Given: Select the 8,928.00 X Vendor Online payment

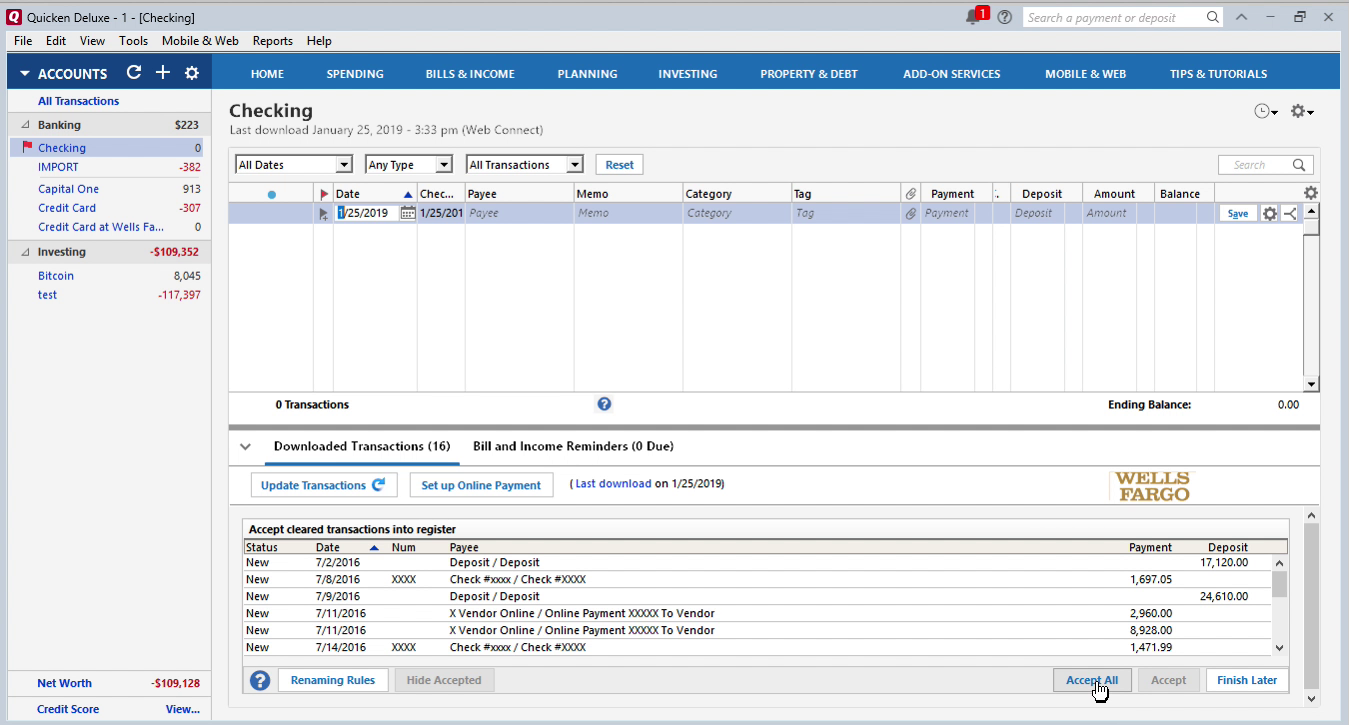Looking at the screenshot, I should coord(757,630).
